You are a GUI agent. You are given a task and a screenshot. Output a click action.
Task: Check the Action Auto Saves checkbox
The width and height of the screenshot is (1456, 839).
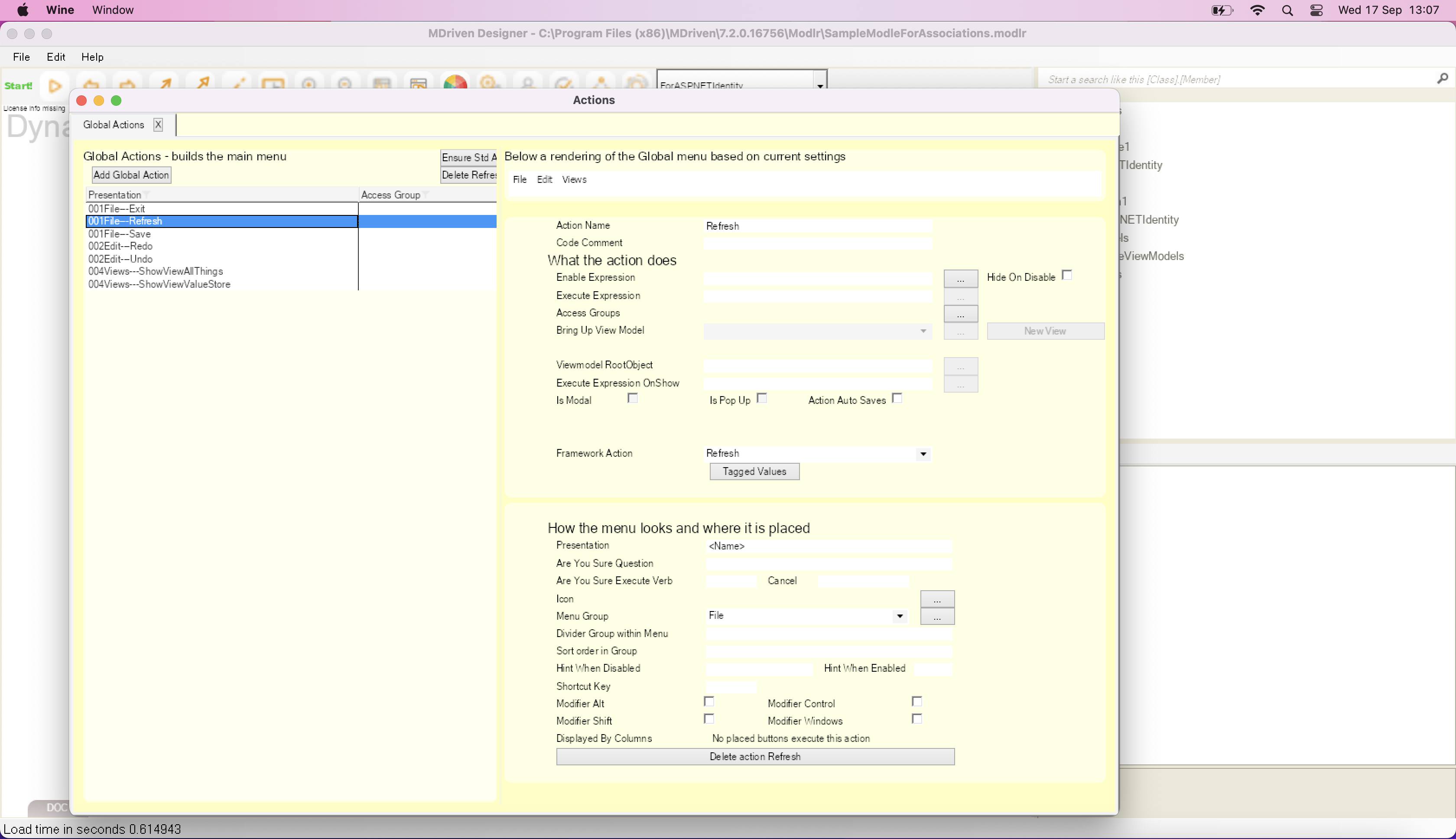tap(897, 398)
